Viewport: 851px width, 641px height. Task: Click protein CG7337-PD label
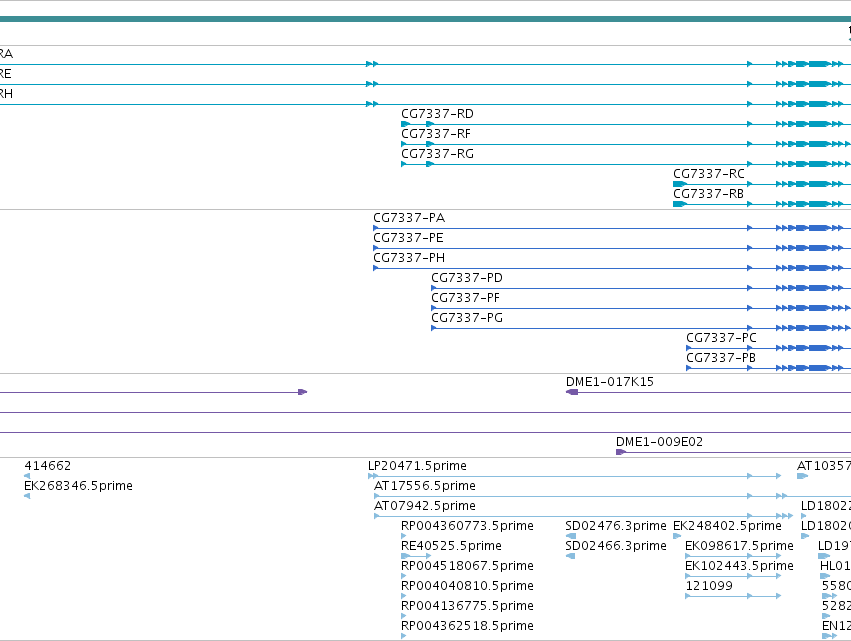point(467,278)
